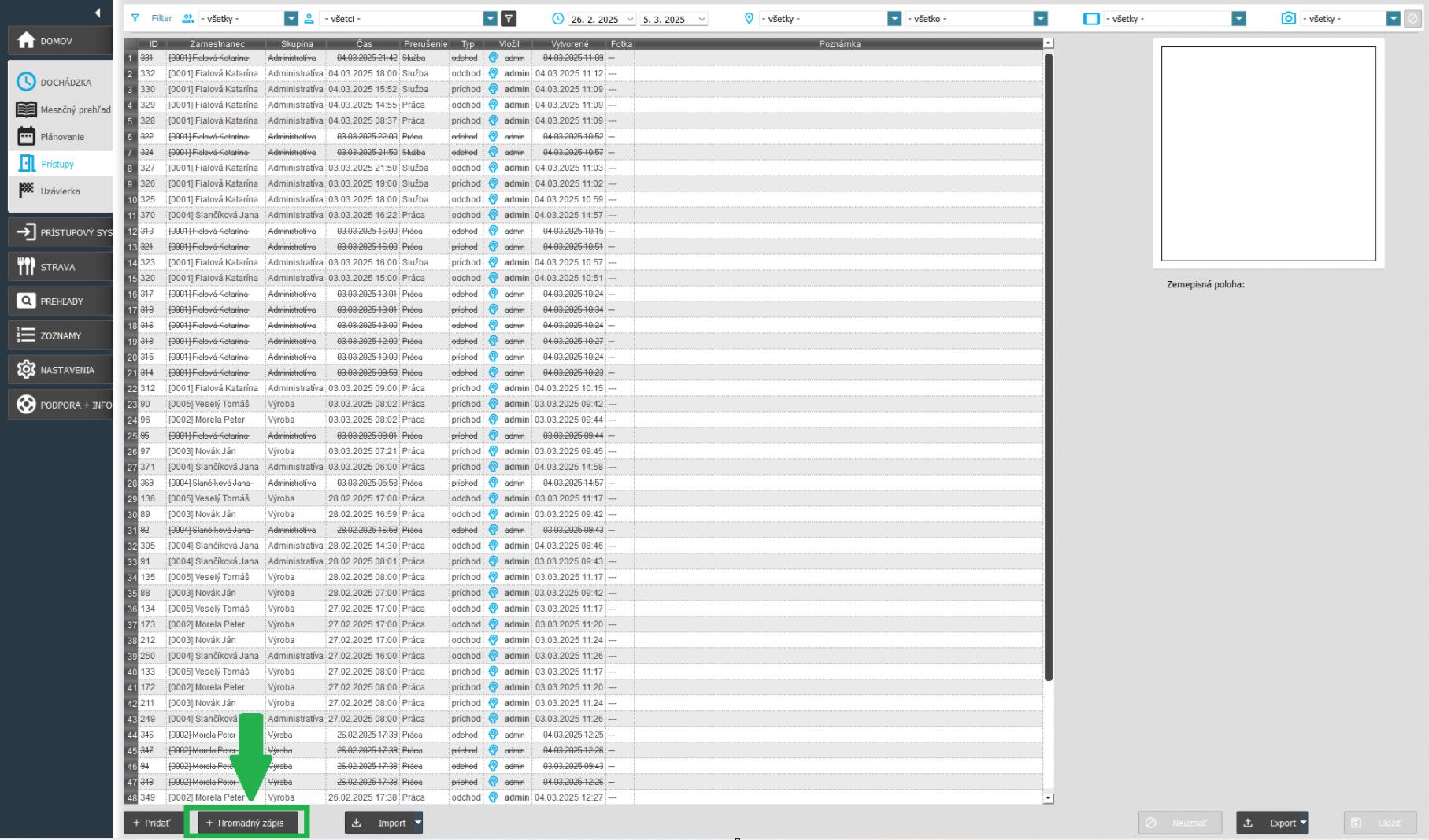Click the Pridať button
Viewport: 1429px width, 840px height.
tap(151, 823)
